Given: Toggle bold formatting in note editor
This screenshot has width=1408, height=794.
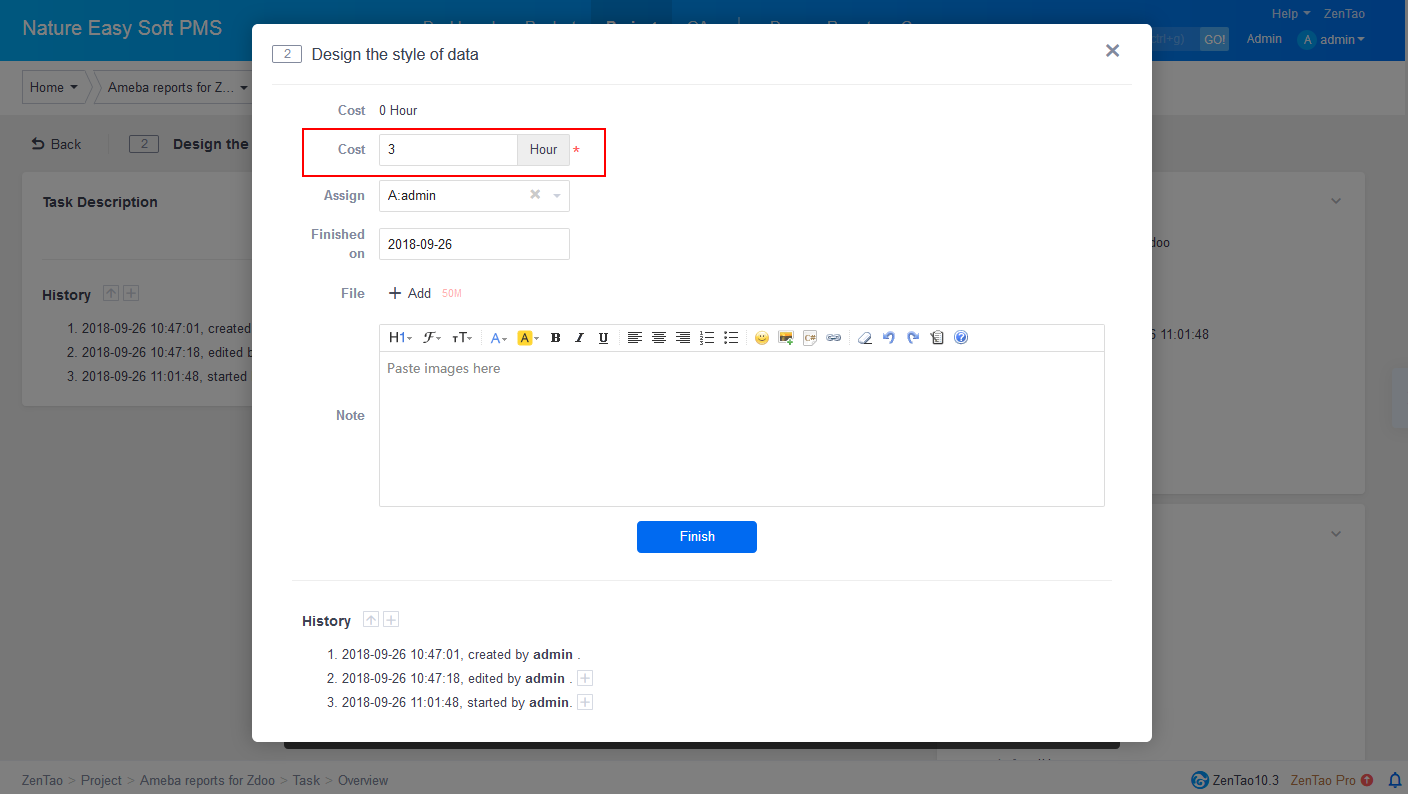Looking at the screenshot, I should (556, 338).
